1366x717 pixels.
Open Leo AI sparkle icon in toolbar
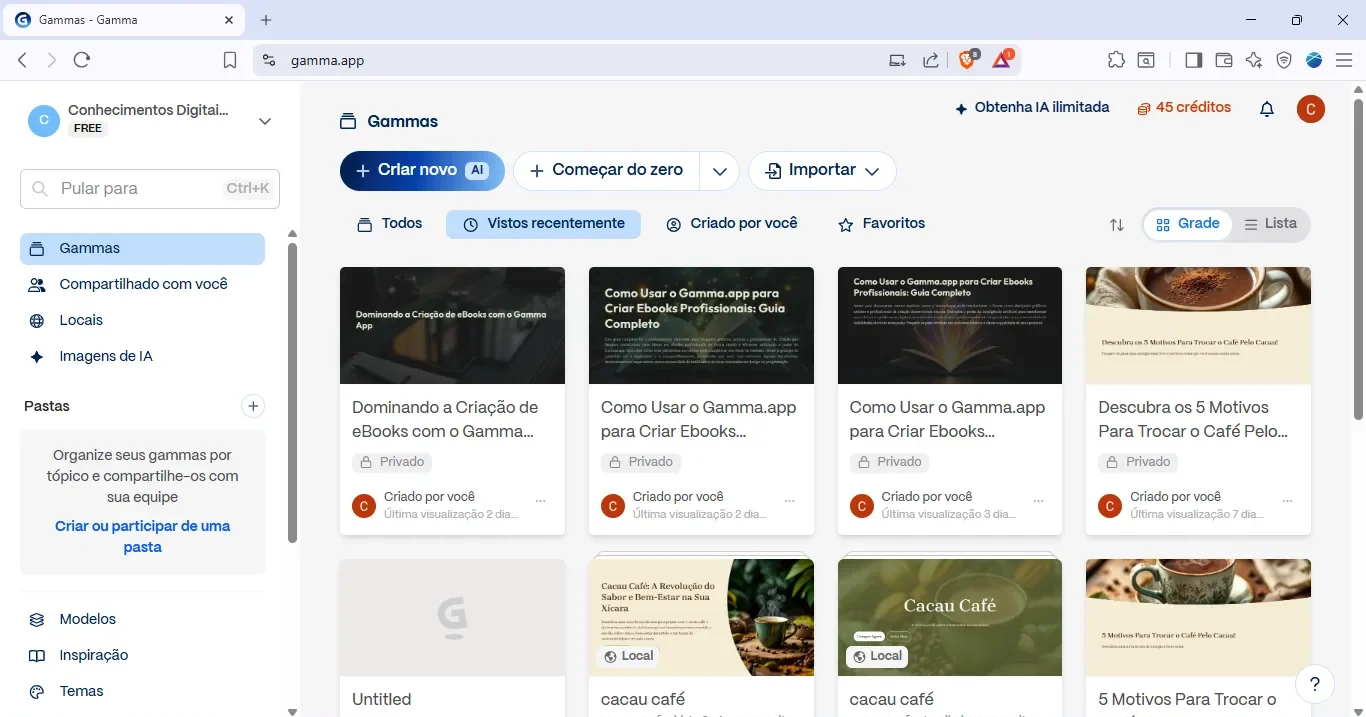[x=1254, y=60]
